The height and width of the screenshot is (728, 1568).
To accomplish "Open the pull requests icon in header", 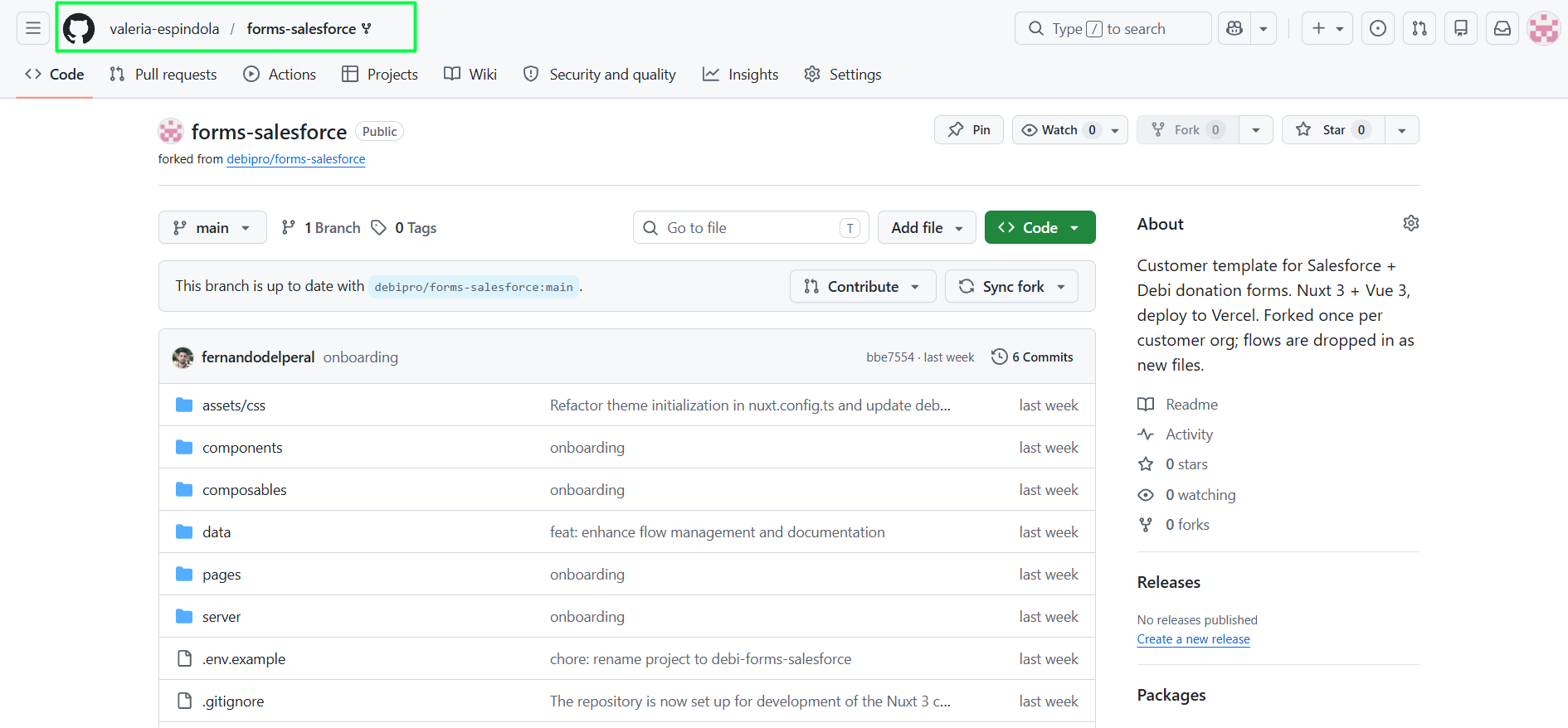I will (1419, 28).
